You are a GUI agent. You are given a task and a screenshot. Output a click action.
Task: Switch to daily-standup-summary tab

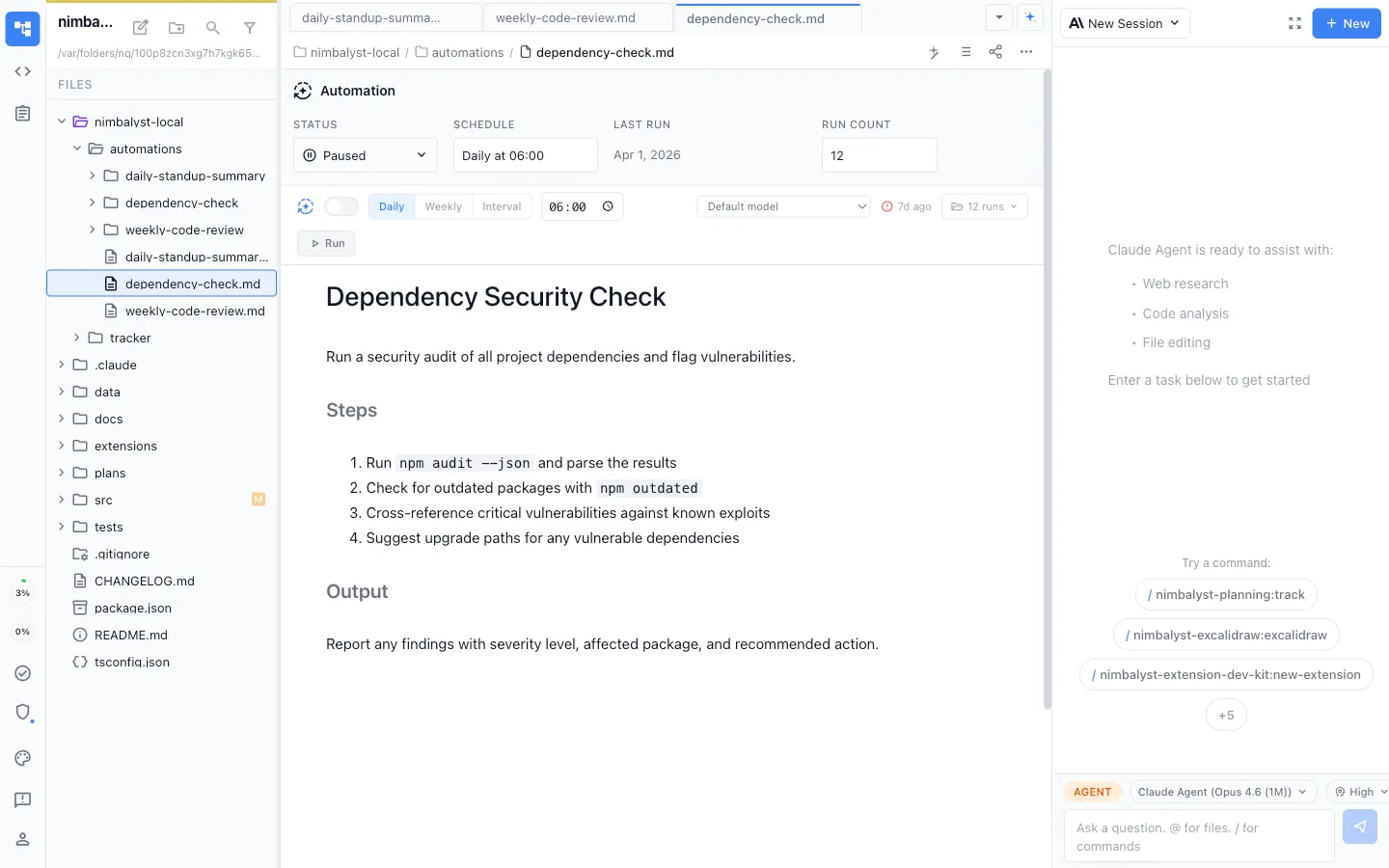383,18
